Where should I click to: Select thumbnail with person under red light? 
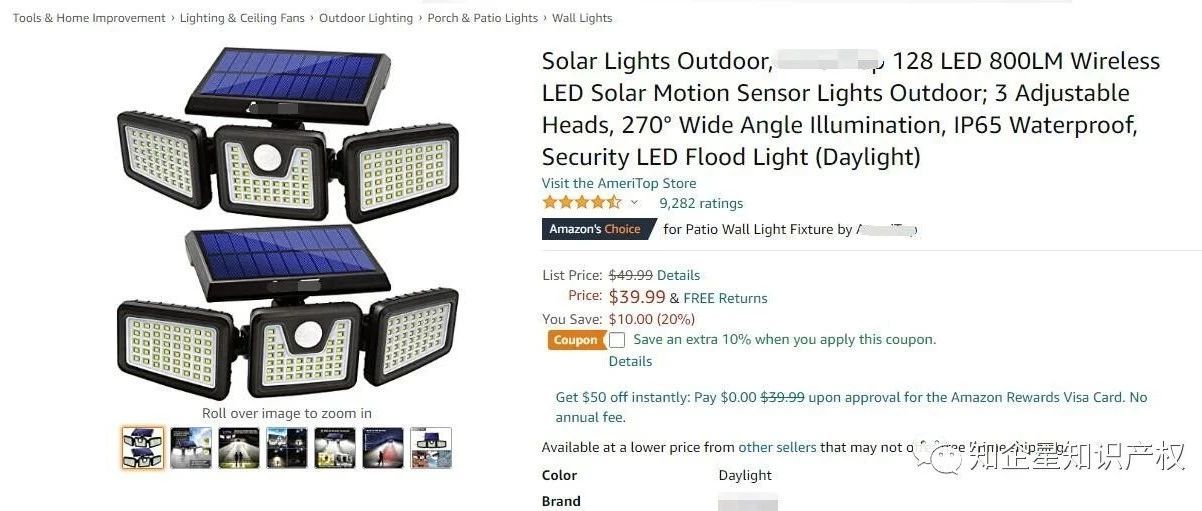383,448
